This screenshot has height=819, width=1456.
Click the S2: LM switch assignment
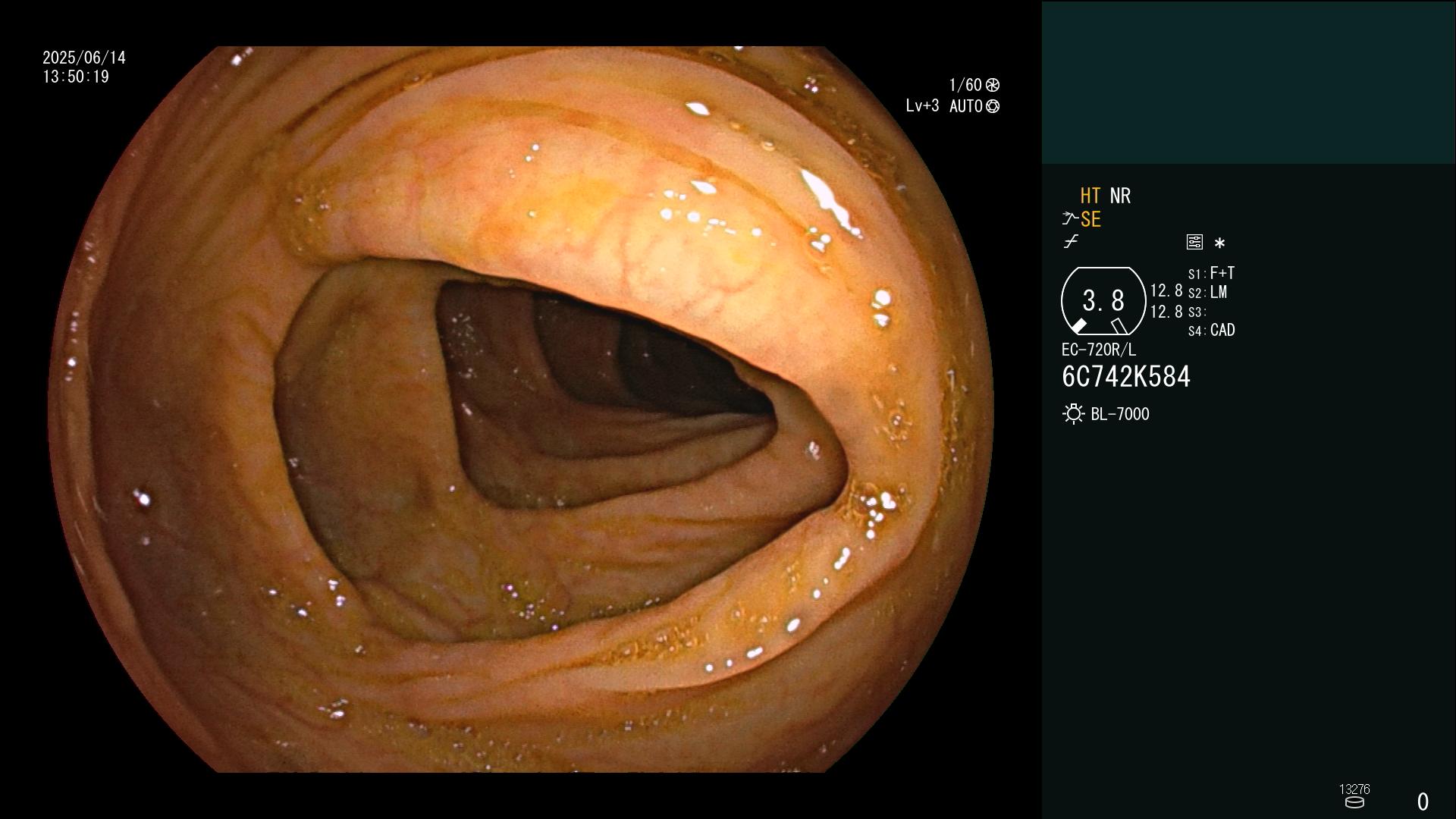click(x=1207, y=292)
